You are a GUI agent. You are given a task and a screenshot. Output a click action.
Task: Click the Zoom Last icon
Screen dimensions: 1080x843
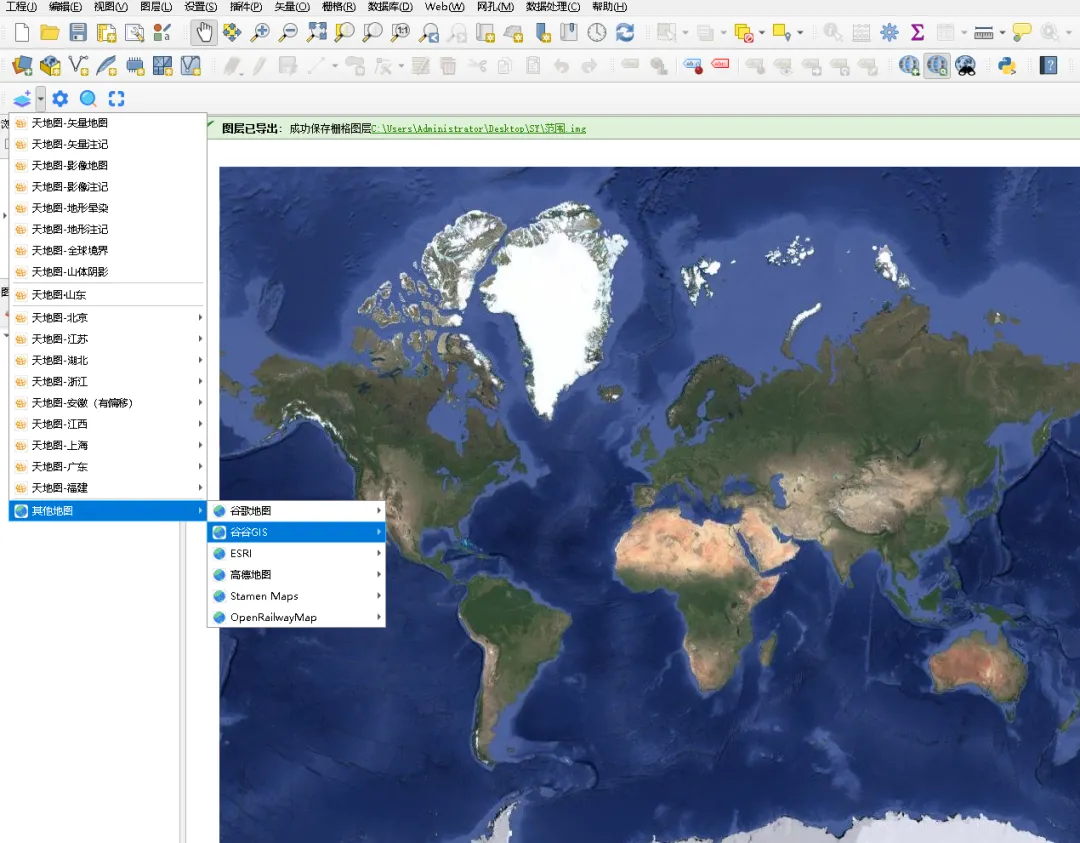pos(429,32)
